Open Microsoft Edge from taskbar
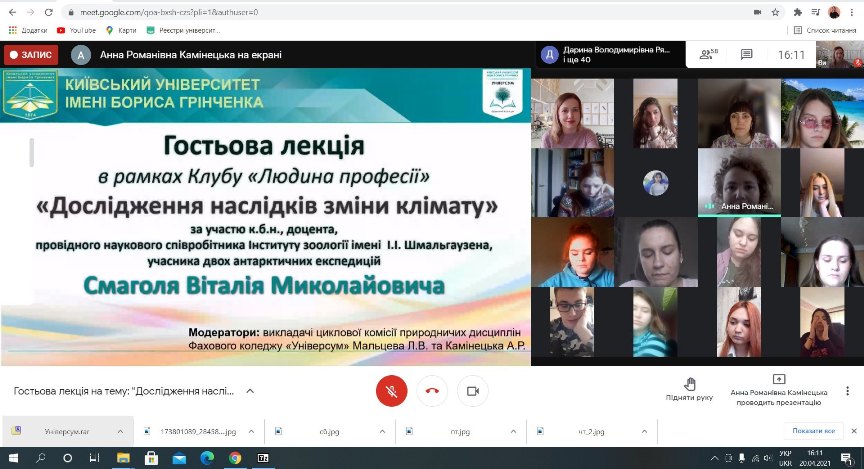 [207, 458]
